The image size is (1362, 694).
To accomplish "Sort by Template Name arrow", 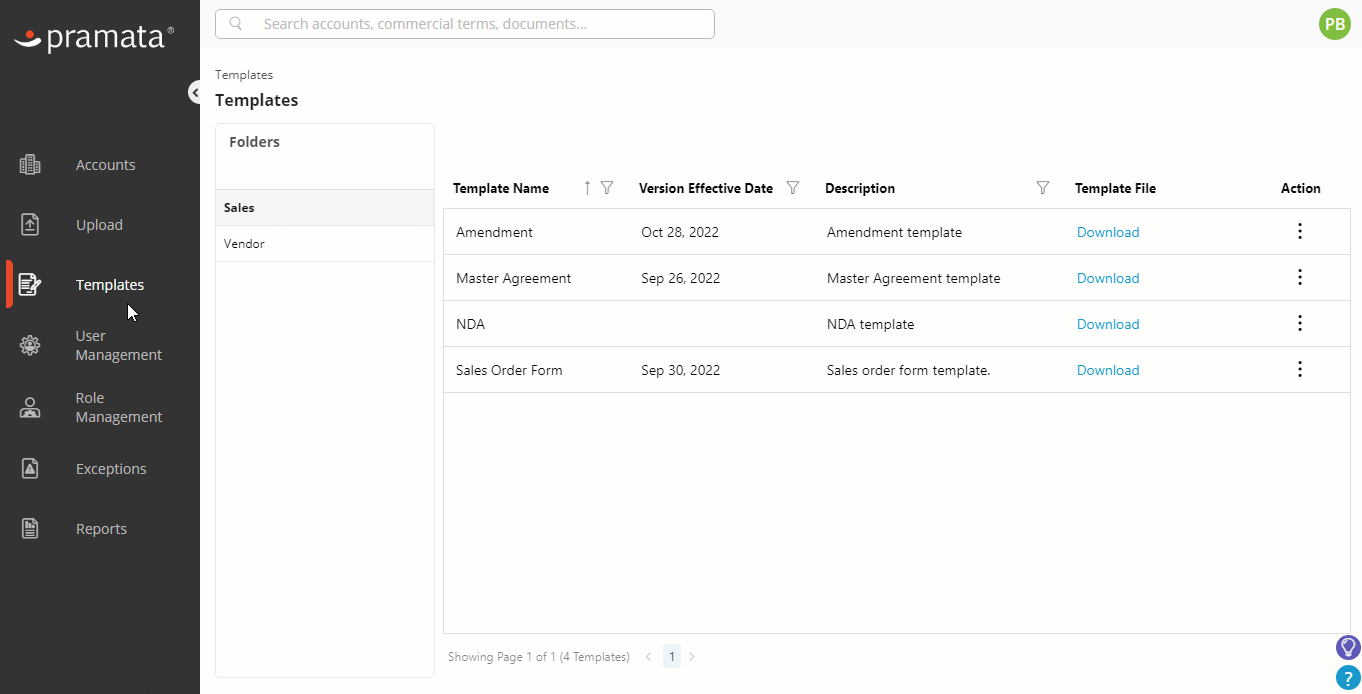I will 587,188.
